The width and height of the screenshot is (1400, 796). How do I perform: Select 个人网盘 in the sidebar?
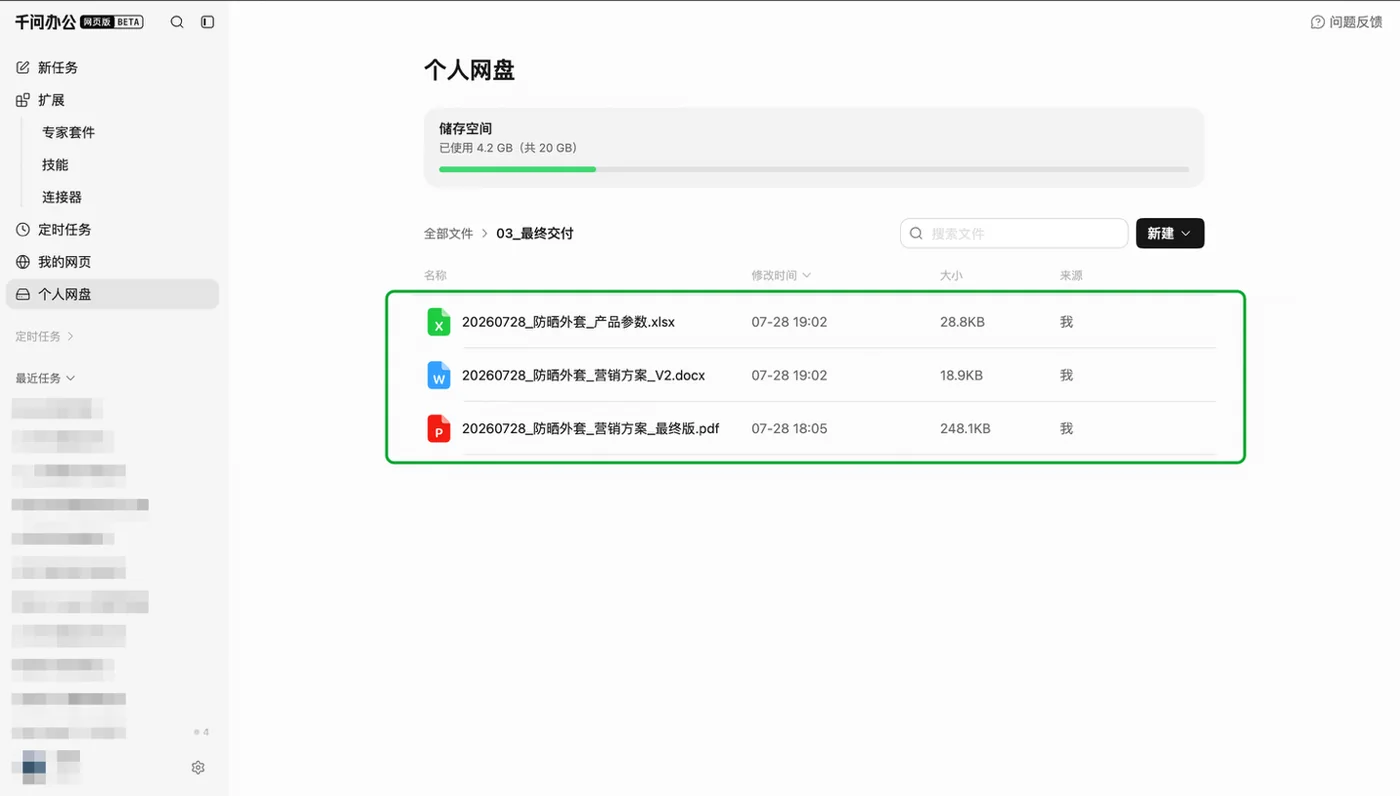112,294
